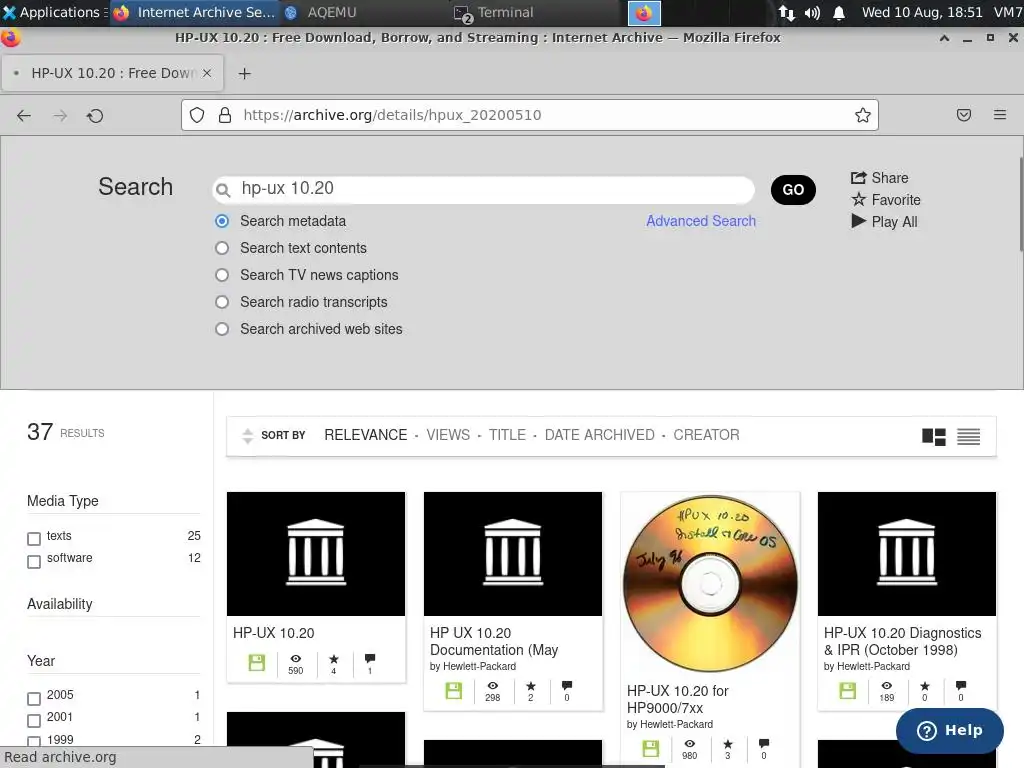This screenshot has height=768, width=1024.
Task: Click the search magnifier icon in search box
Action: [223, 190]
